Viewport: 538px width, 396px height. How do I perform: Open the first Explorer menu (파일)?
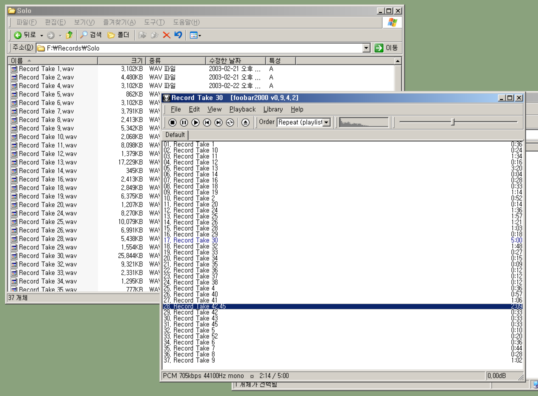(x=27, y=22)
